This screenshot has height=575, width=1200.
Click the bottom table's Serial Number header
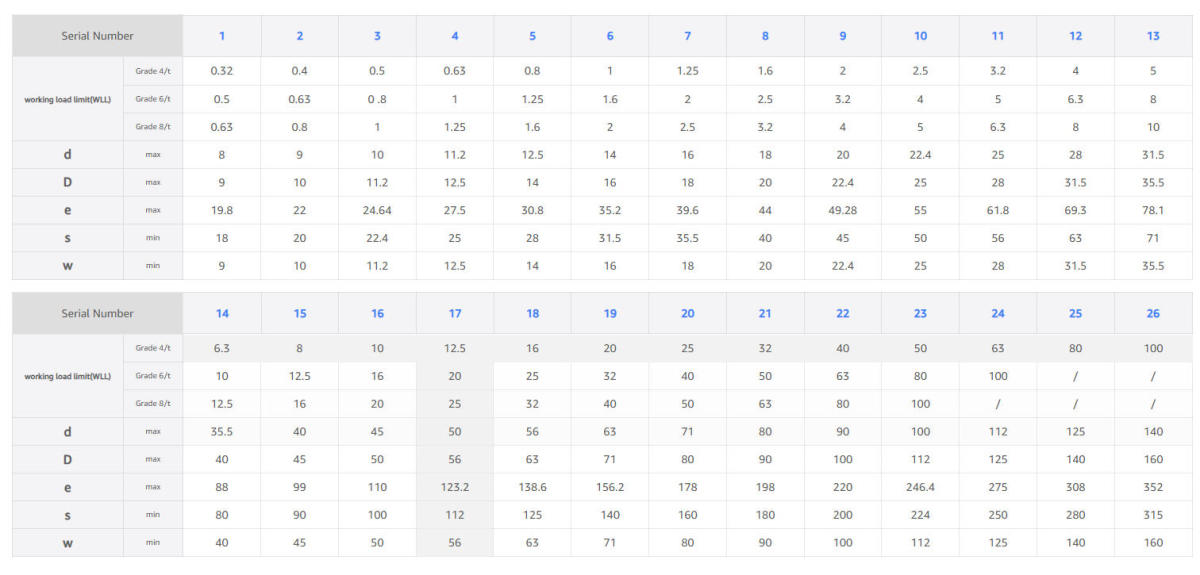(x=97, y=314)
